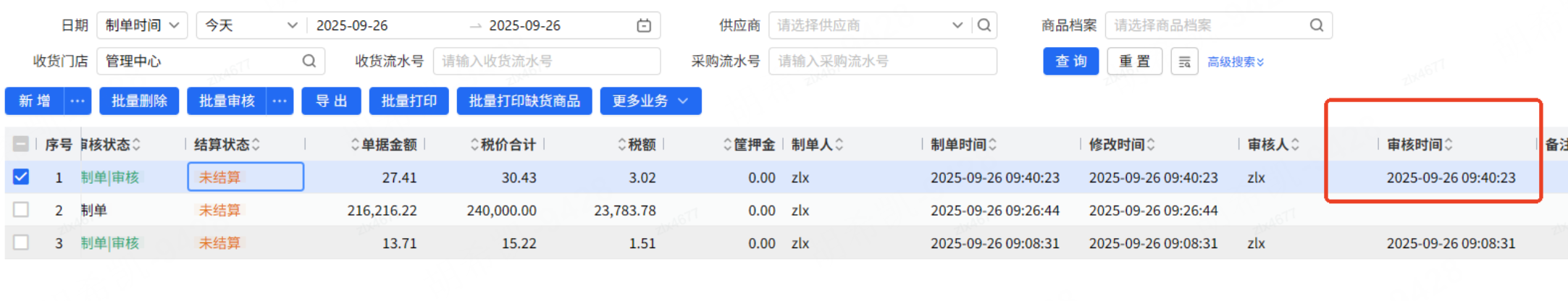1568x301 pixels.
Task: Click the 查询 button
Action: tap(1070, 62)
